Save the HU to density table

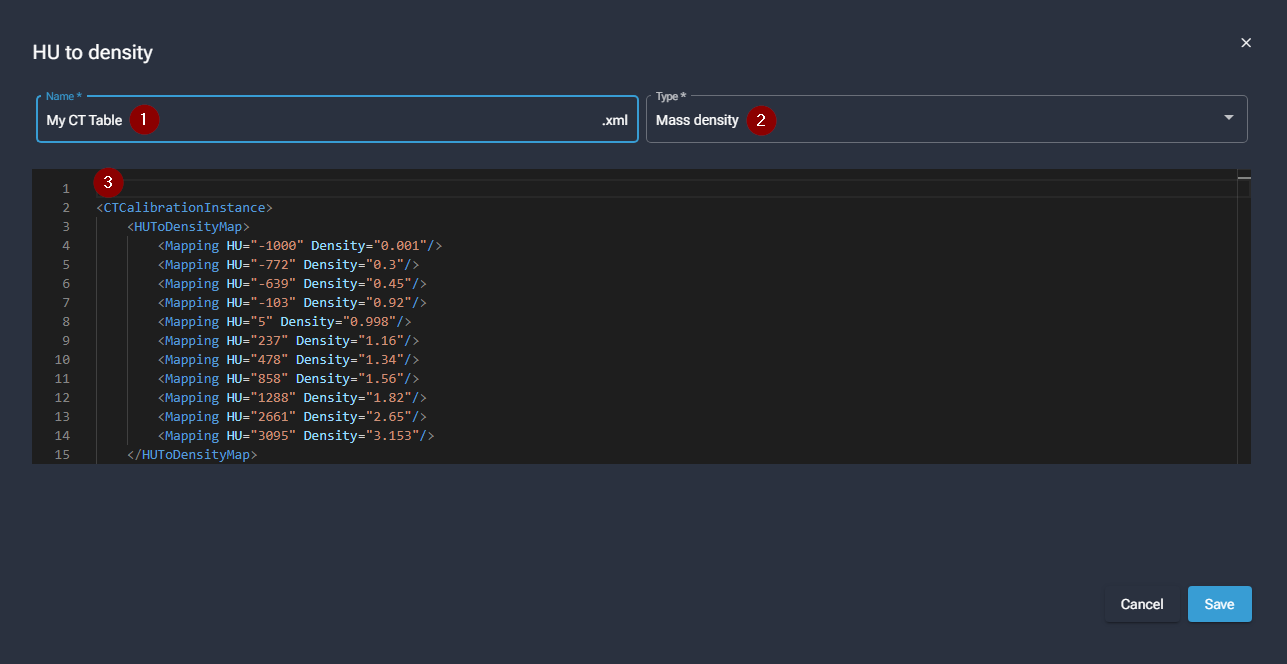click(x=1219, y=604)
